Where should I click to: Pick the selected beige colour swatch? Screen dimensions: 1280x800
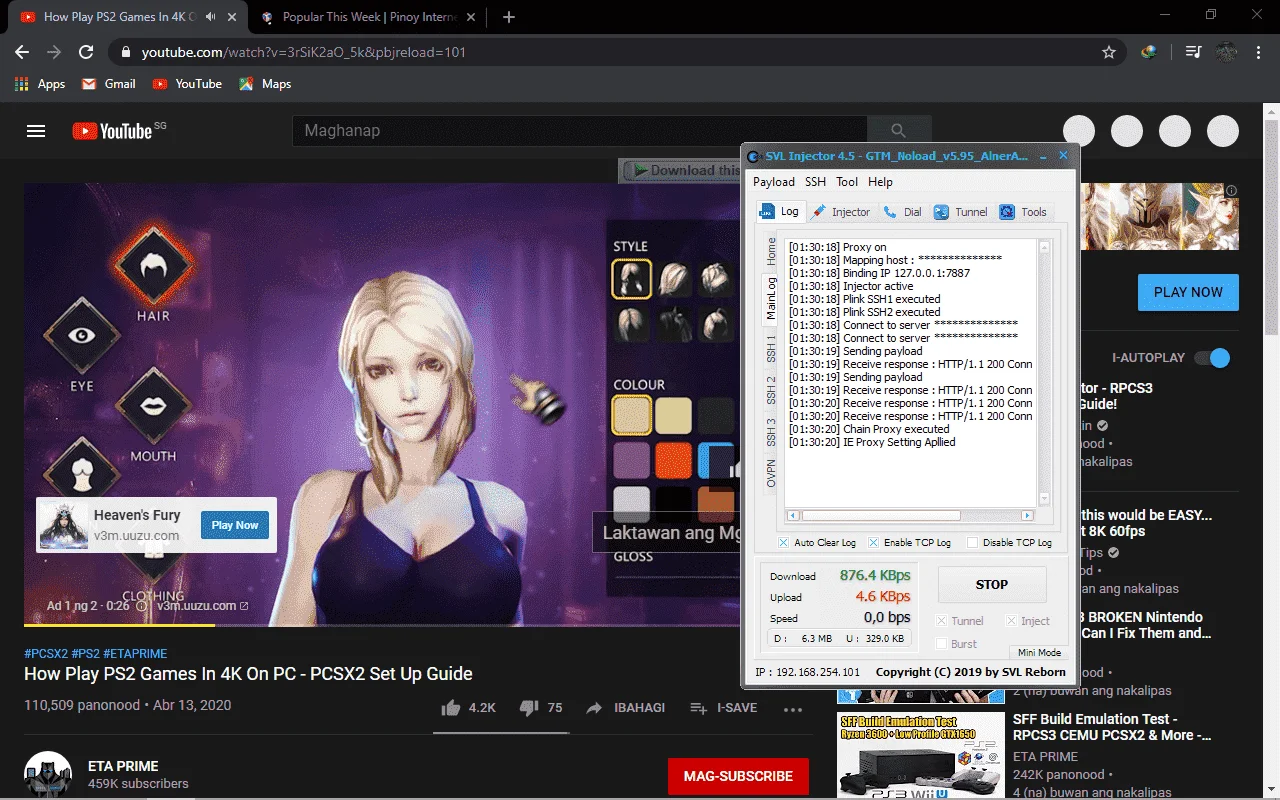pyautogui.click(x=632, y=415)
